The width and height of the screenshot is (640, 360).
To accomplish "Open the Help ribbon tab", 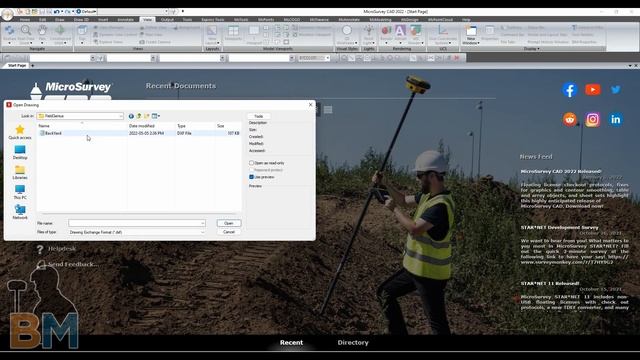I will pos(466,20).
